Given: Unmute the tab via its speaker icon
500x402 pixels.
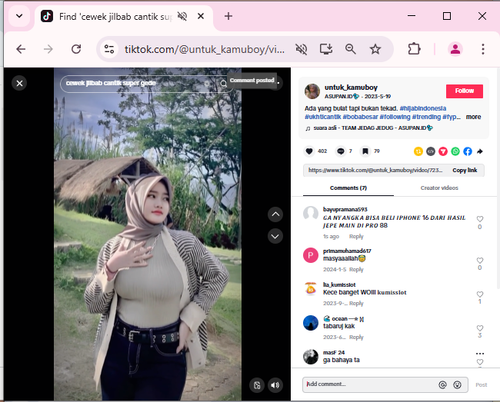Looking at the screenshot, I should tap(182, 16).
